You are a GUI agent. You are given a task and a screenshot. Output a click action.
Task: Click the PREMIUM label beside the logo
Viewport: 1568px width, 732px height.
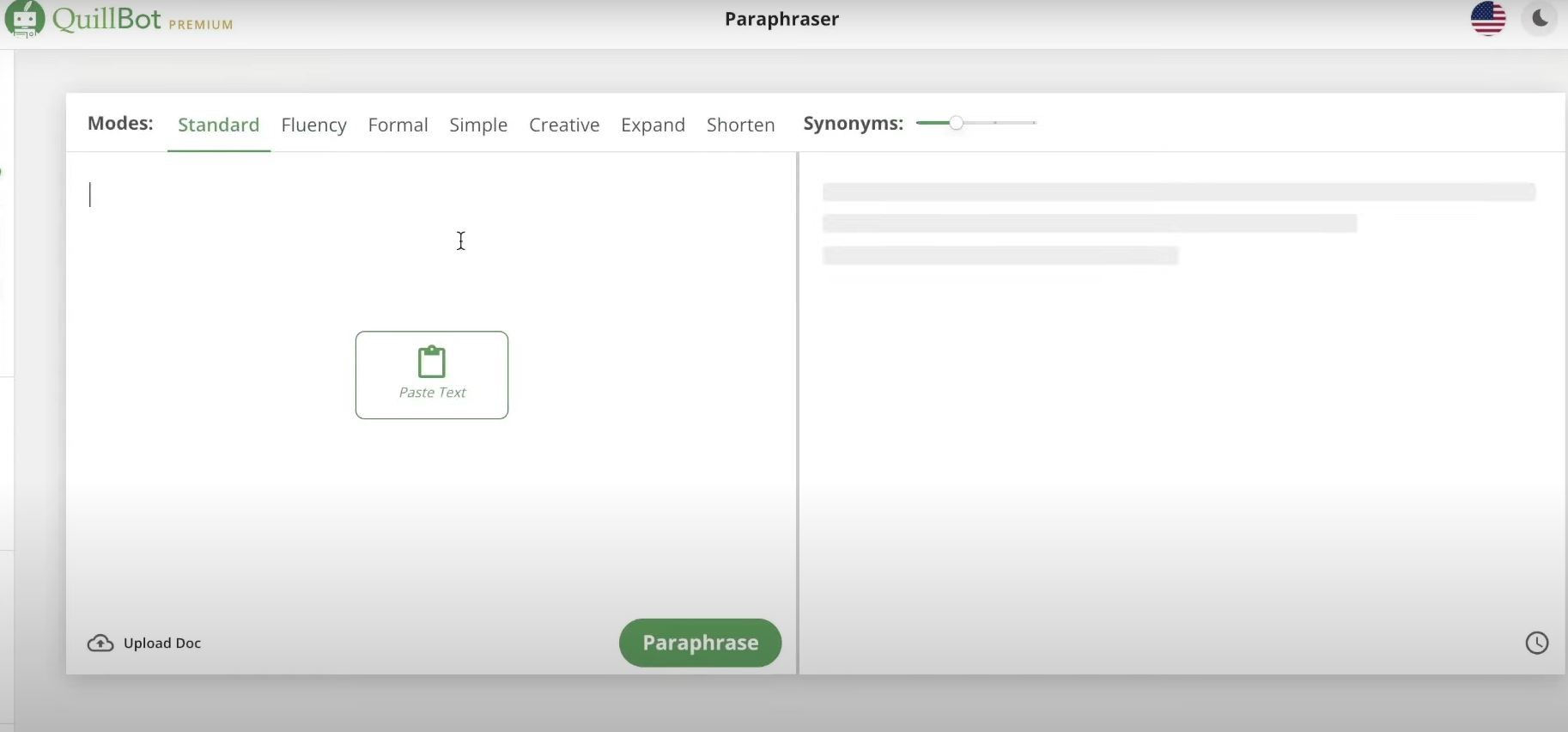click(x=201, y=24)
